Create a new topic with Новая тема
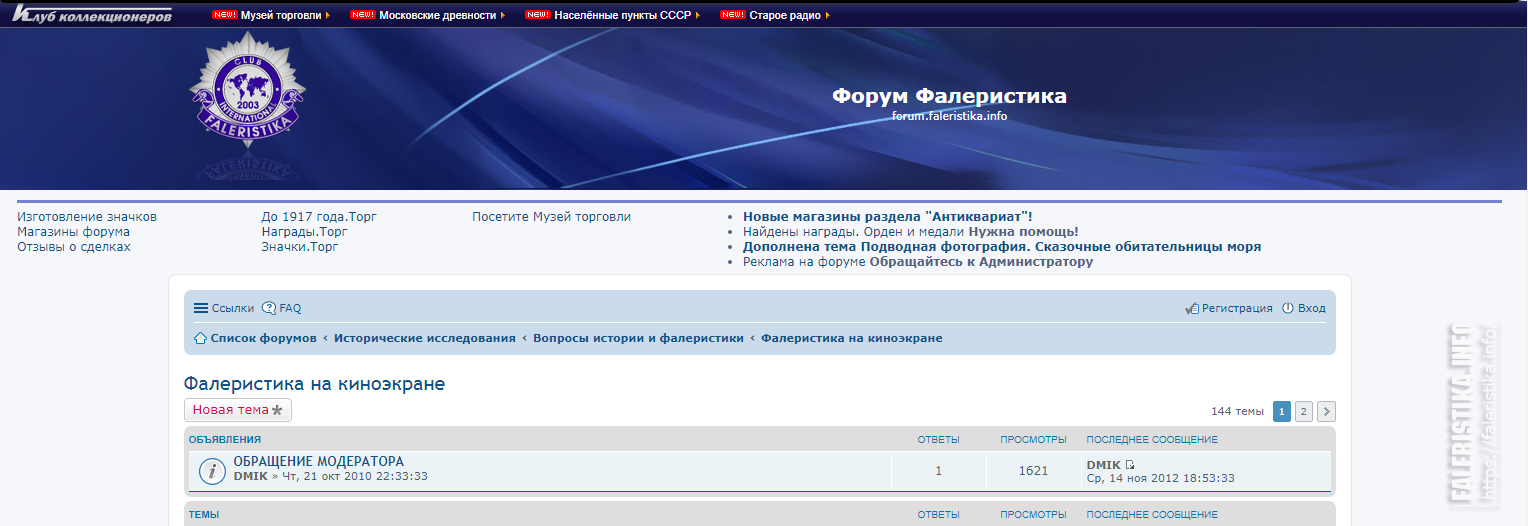Image resolution: width=1528 pixels, height=526 pixels. (238, 410)
